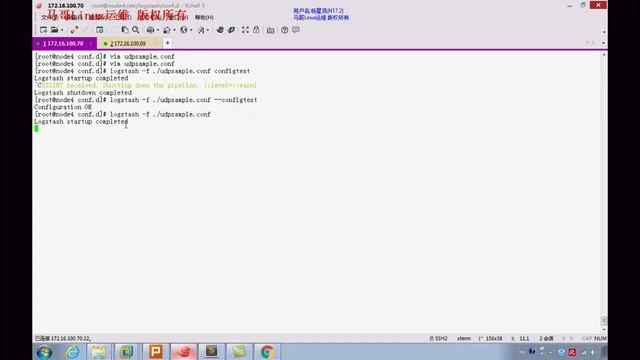
Task: Click the Lock Screen padlock icon
Action: [x=256, y=30]
